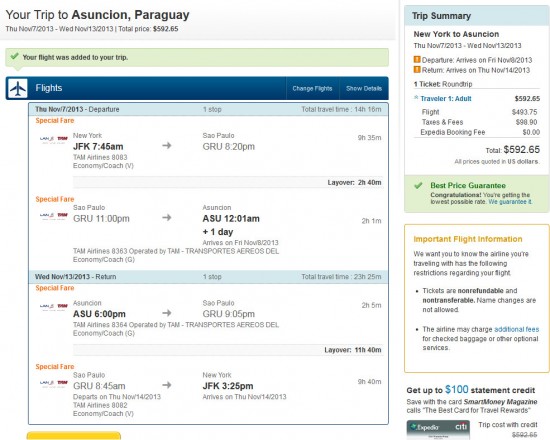Click the TAM airline logo for GRU 11:00pm flight

tap(53, 216)
